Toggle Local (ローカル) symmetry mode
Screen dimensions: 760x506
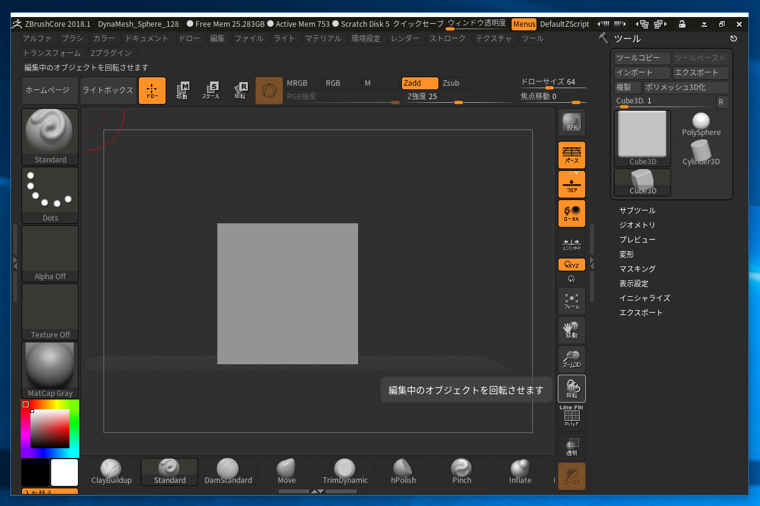point(572,213)
